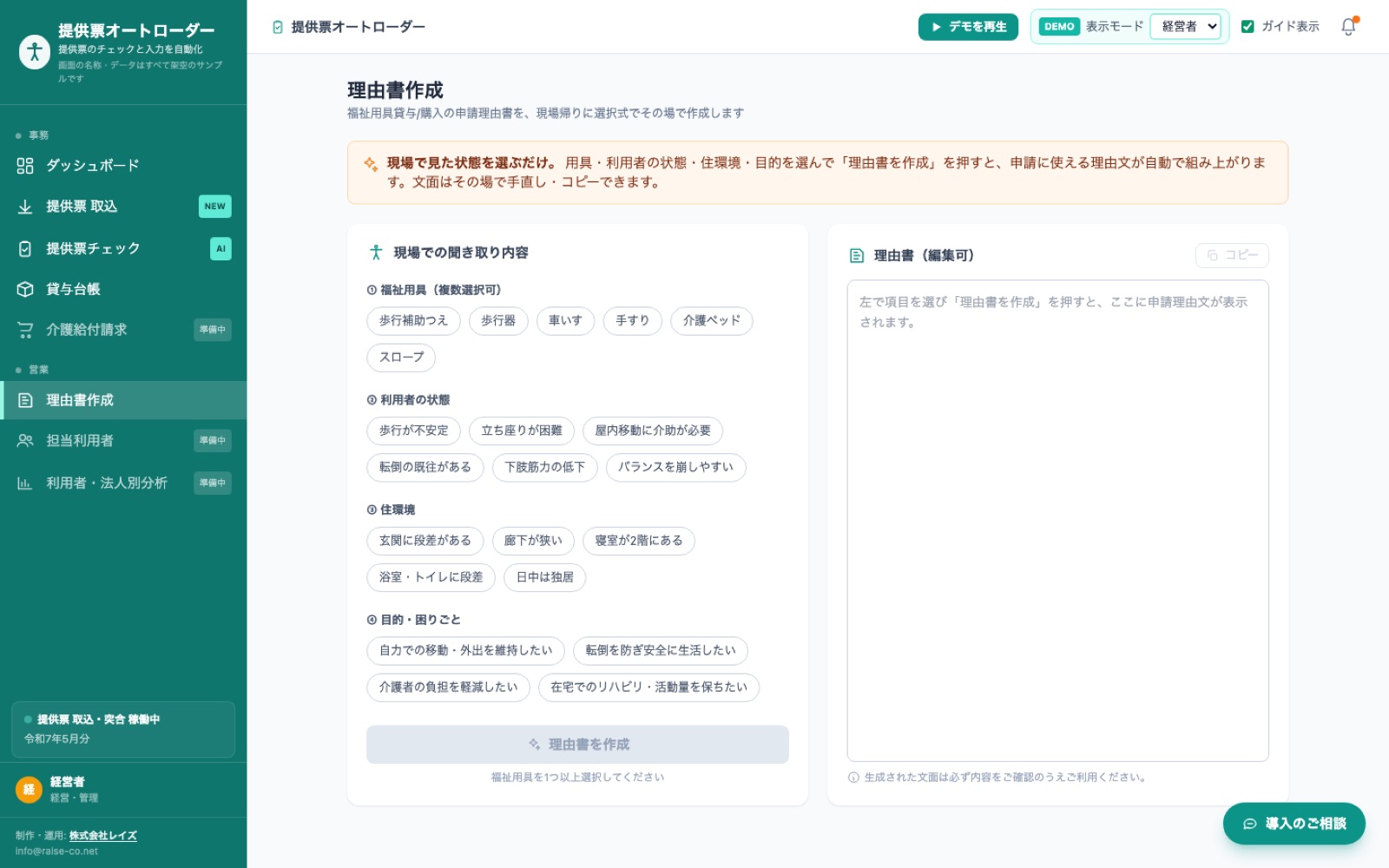This screenshot has width=1389, height=868.
Task: Click the info icon below the 理由書 text area
Action: click(x=853, y=778)
